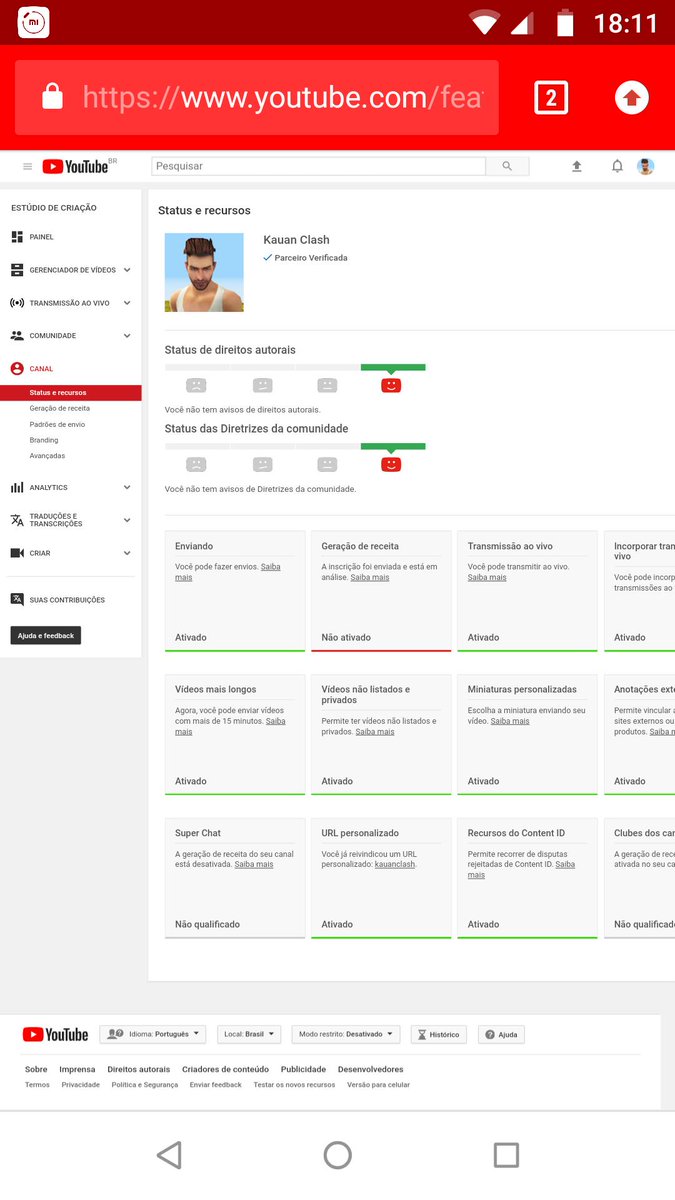
Task: Click the Gerenciador de vídeos icon
Action: [17, 270]
